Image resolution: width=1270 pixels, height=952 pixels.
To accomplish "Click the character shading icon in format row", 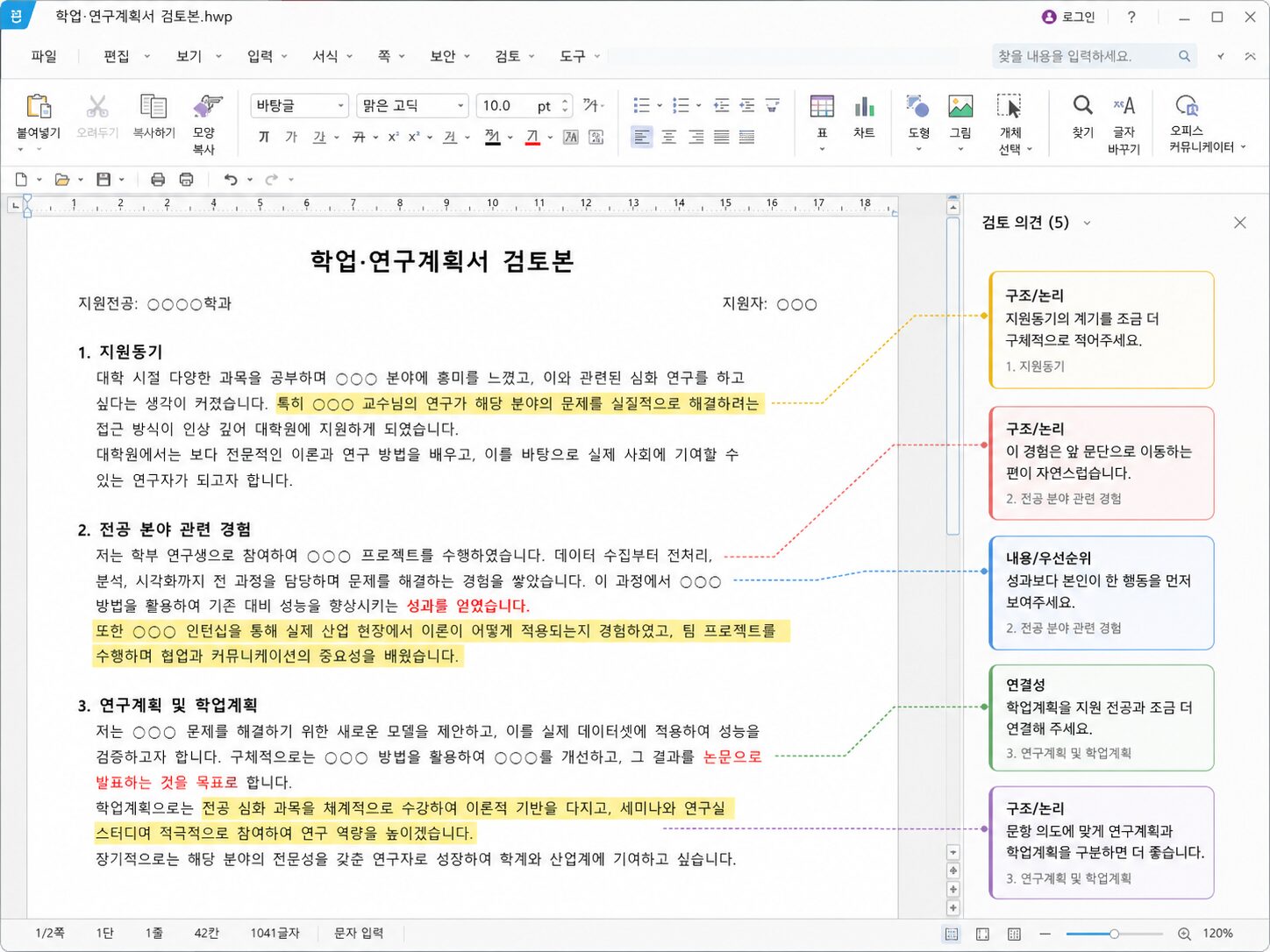I will 596,137.
